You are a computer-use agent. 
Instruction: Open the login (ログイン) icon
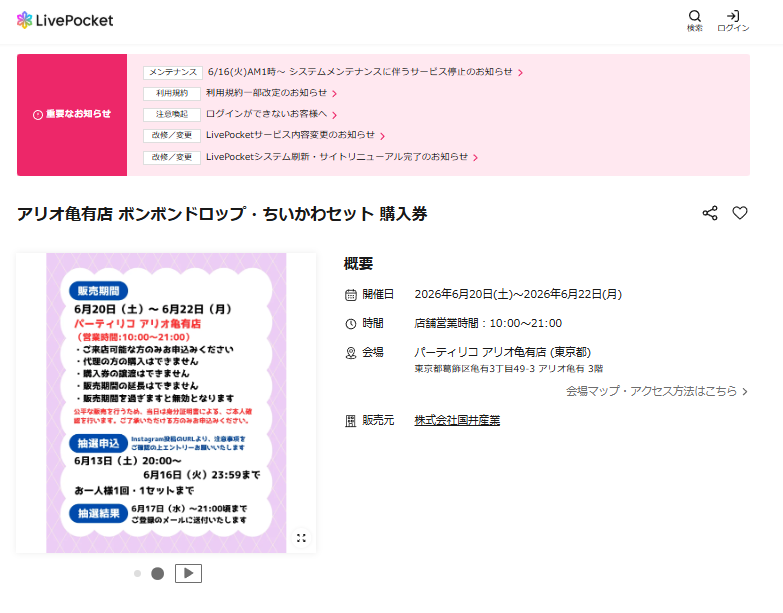tap(733, 21)
